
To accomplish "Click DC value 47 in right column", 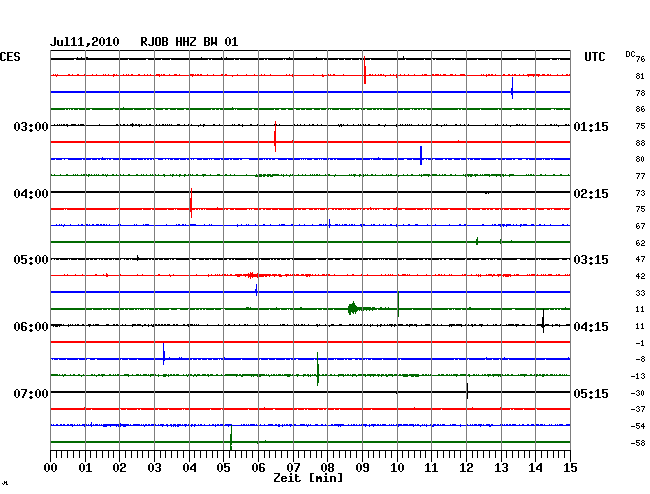I will (x=640, y=259).
